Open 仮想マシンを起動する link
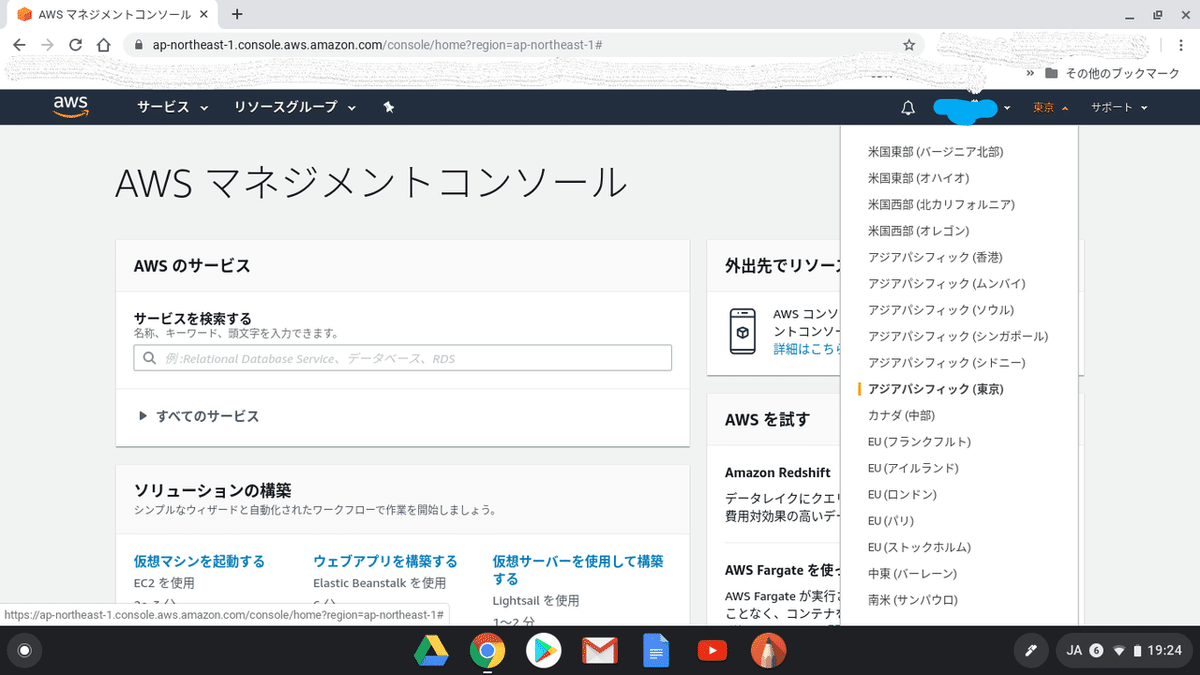Viewport: 1200px width, 675px height. pyautogui.click(x=199, y=561)
